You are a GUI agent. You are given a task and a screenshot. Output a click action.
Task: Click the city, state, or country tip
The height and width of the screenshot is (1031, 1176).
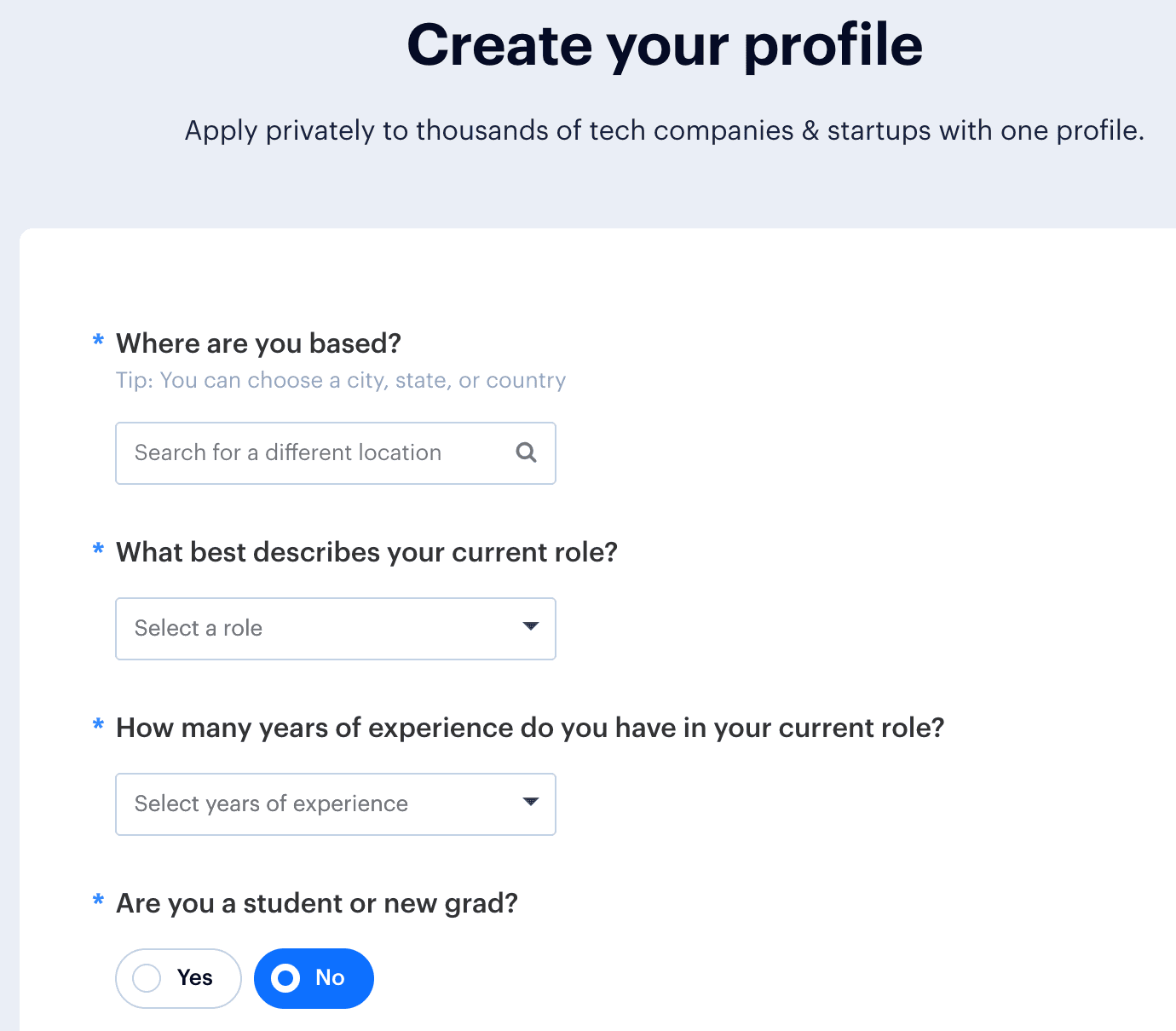coord(341,380)
